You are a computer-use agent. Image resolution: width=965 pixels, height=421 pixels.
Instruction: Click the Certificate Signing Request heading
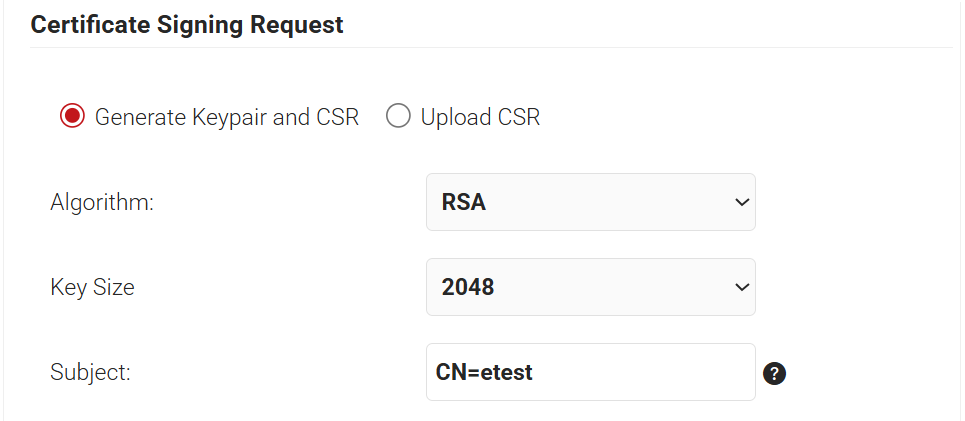tap(187, 25)
